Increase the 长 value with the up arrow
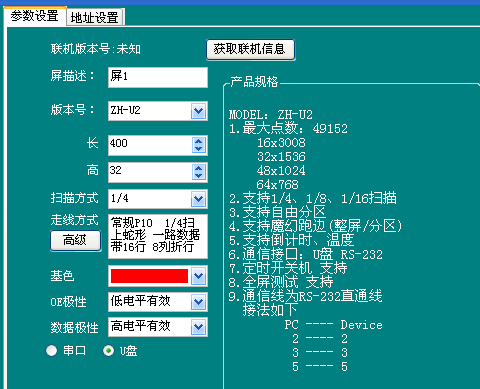Screen dimensions: 480x389 [x=199, y=141]
